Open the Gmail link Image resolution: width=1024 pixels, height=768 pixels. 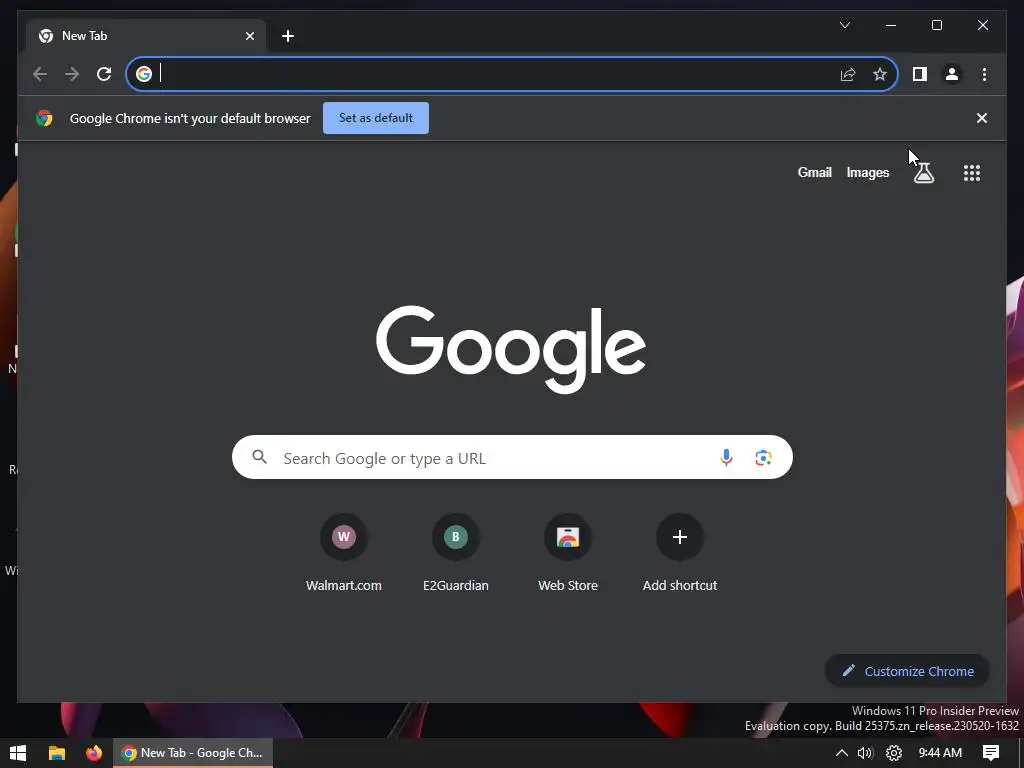click(814, 172)
